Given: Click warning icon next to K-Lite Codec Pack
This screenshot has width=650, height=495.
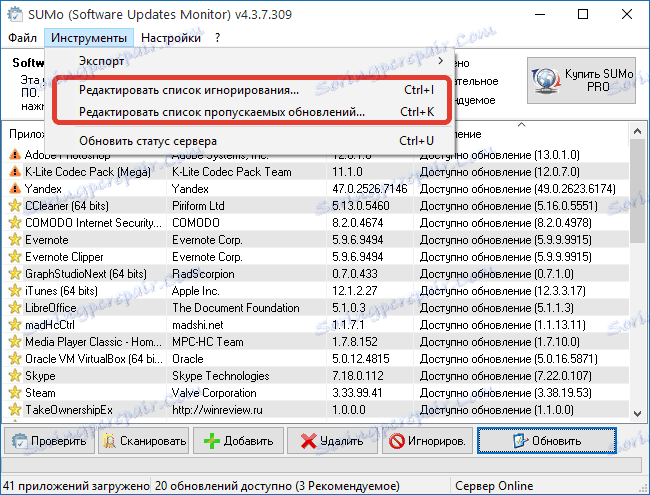Looking at the screenshot, I should click(x=15, y=172).
